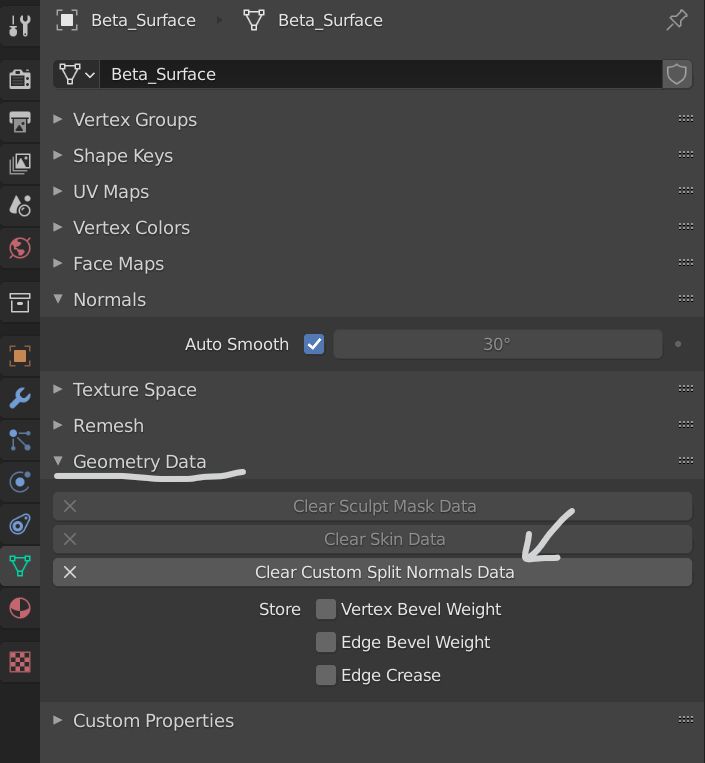Open the Render properties tab
The height and width of the screenshot is (763, 705).
[x=20, y=80]
